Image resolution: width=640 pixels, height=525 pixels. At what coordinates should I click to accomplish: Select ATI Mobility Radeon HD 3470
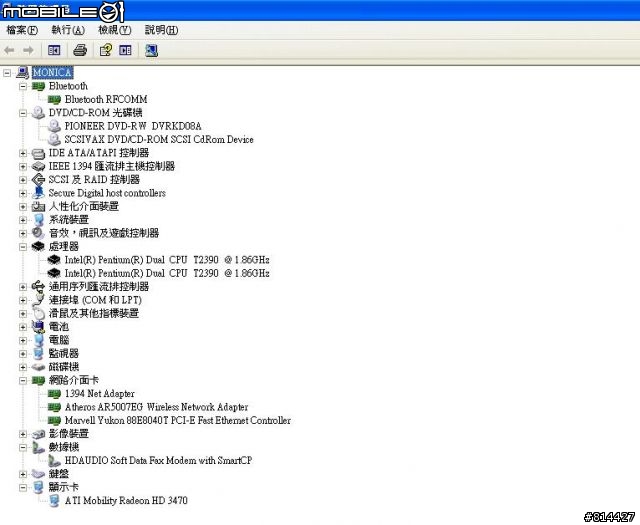click(126, 501)
